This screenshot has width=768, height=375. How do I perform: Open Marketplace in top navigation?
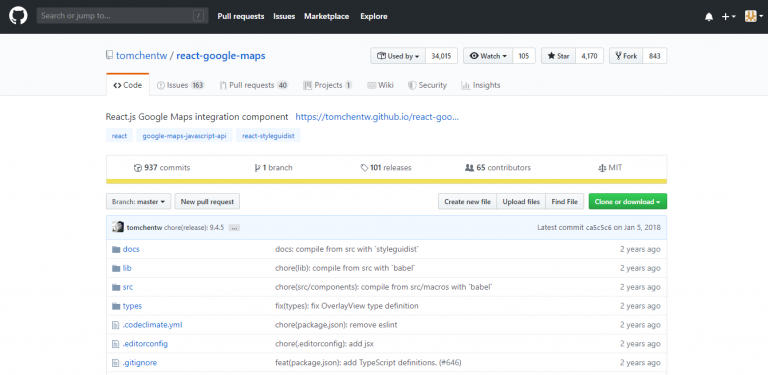click(327, 16)
